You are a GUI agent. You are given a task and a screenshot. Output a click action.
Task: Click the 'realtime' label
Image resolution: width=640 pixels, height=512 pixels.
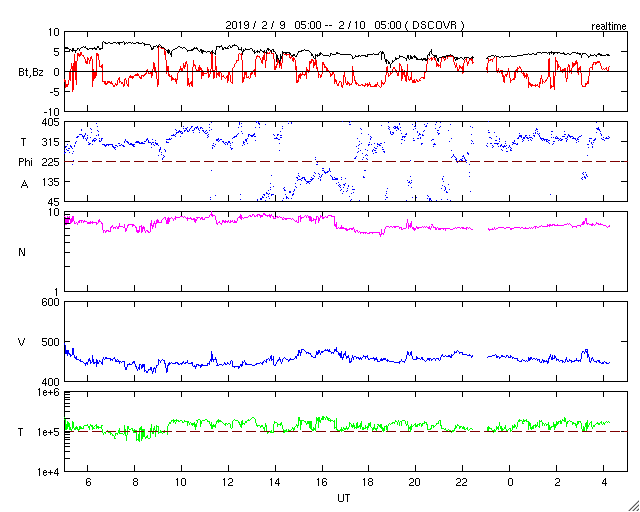[x=609, y=27]
